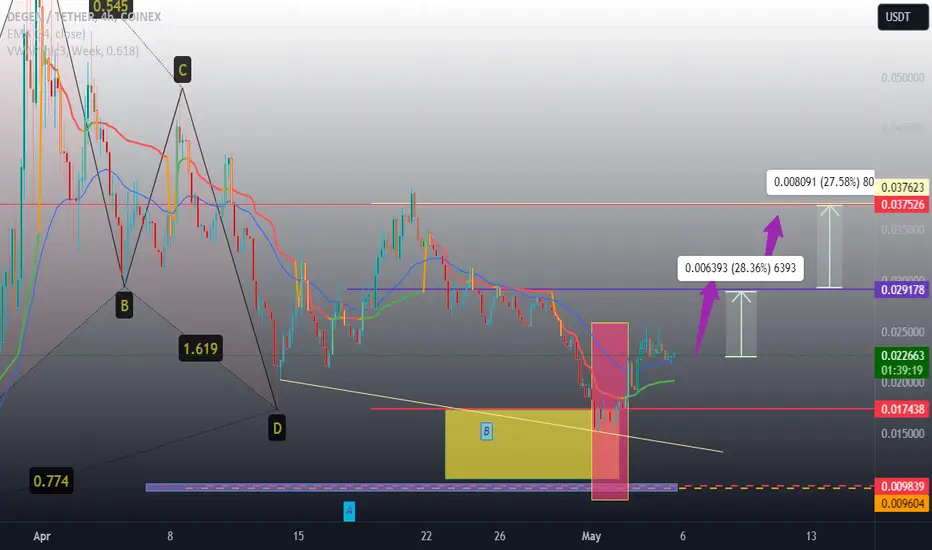Click the 0.029178 purple price label
The width and height of the screenshot is (932, 550).
point(902,290)
